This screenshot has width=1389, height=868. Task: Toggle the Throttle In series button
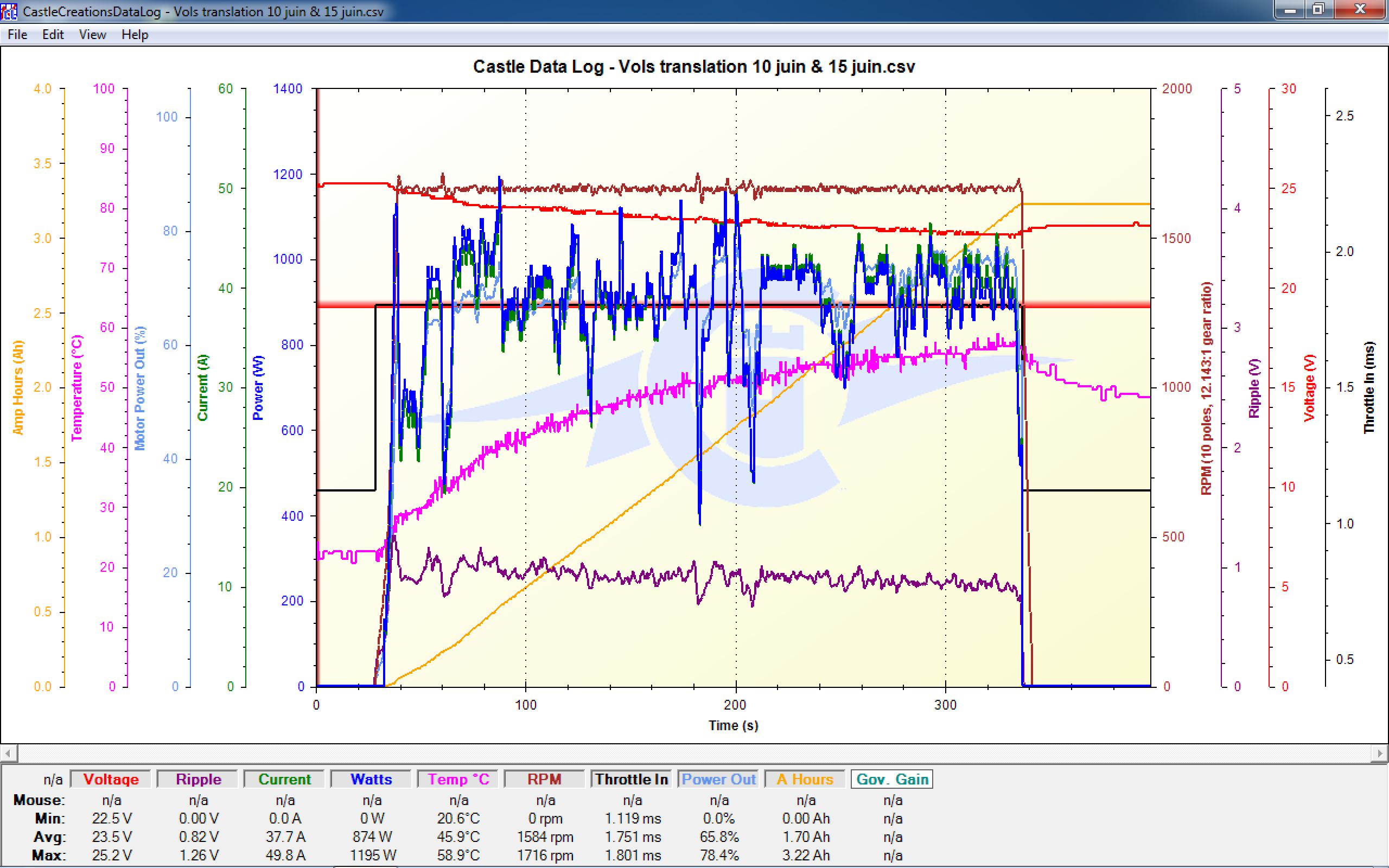(632, 779)
